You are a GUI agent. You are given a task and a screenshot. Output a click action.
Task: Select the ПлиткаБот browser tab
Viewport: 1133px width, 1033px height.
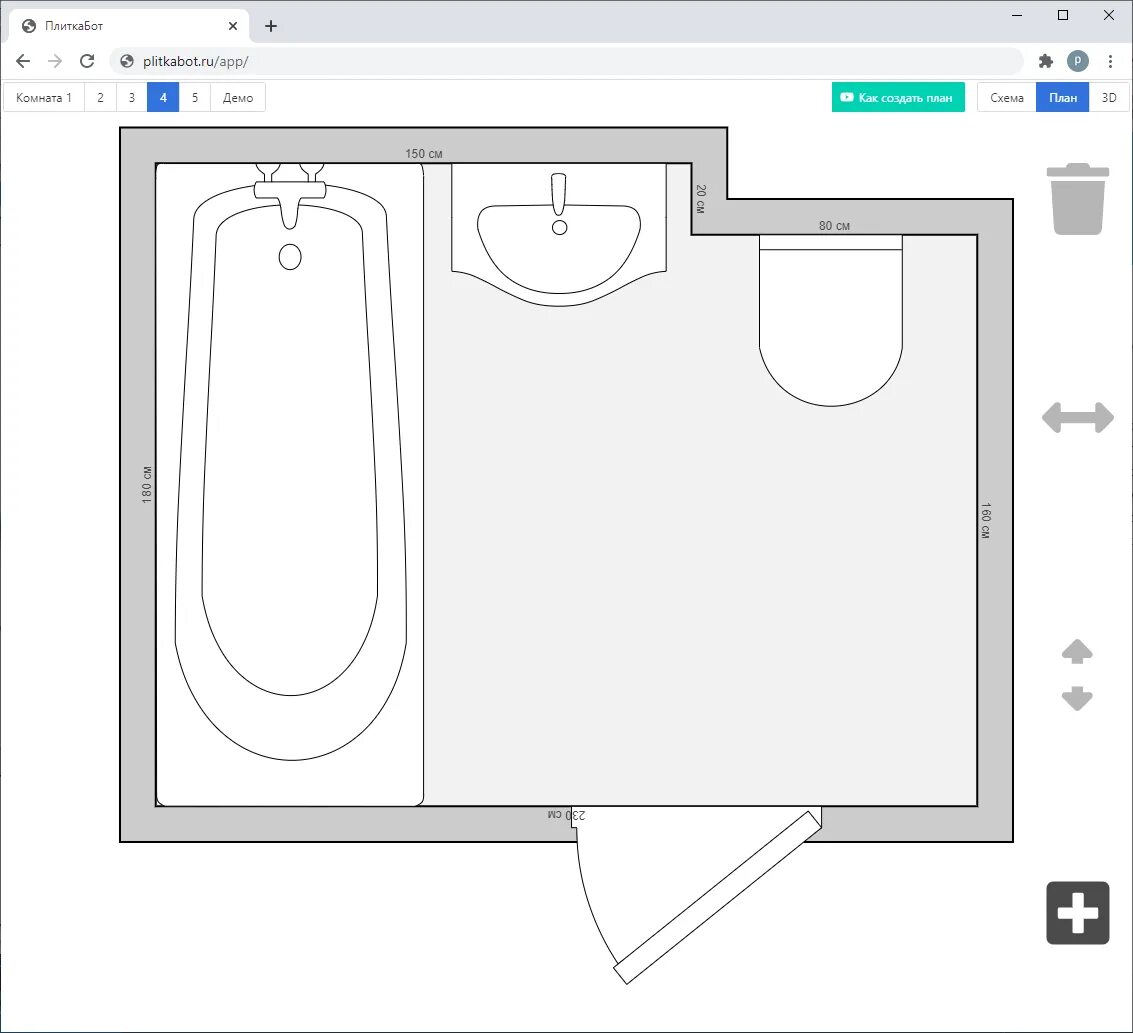click(129, 26)
